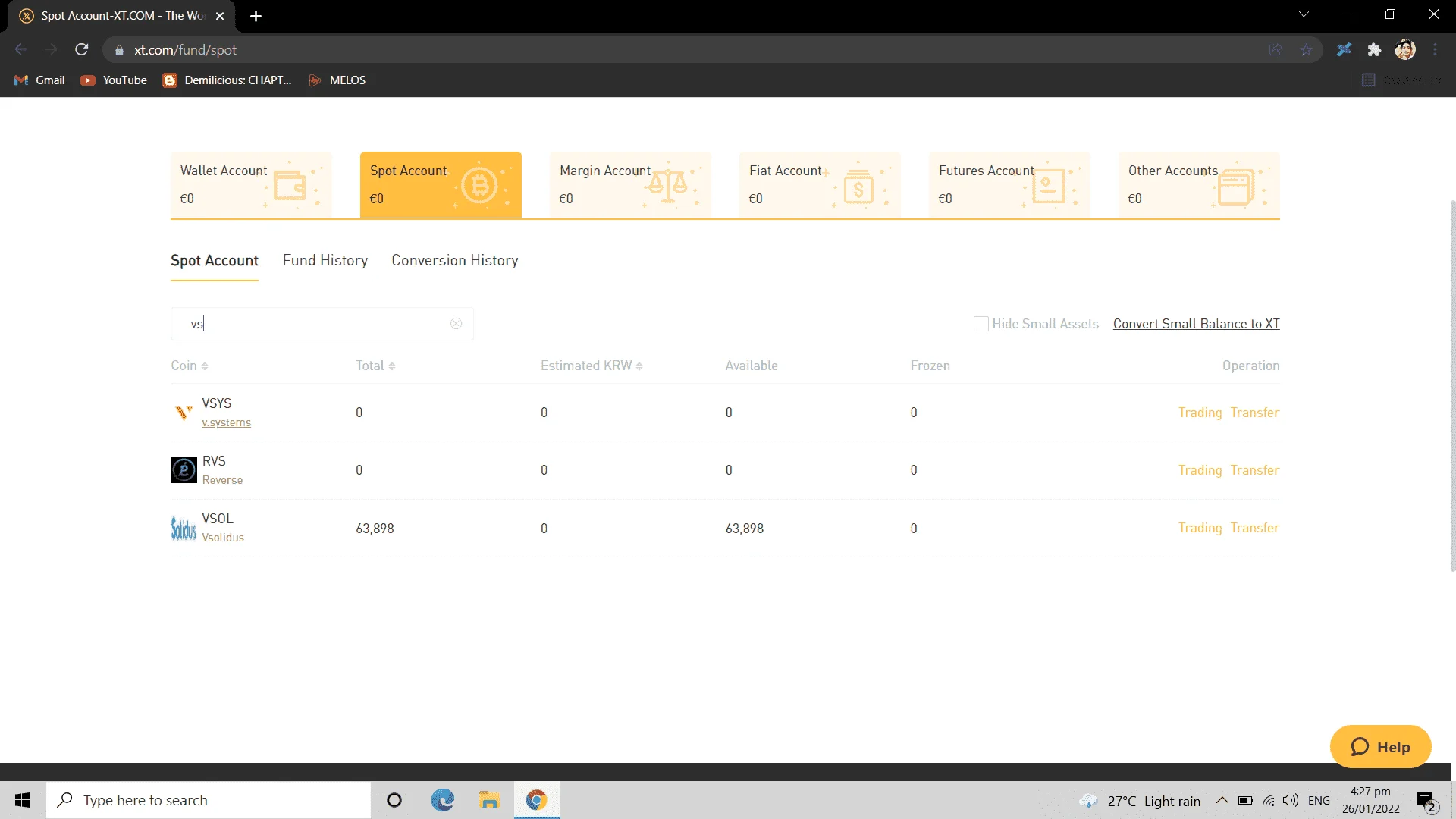Click Convert Small Balance to XT link
The image size is (1456, 819).
(1197, 324)
